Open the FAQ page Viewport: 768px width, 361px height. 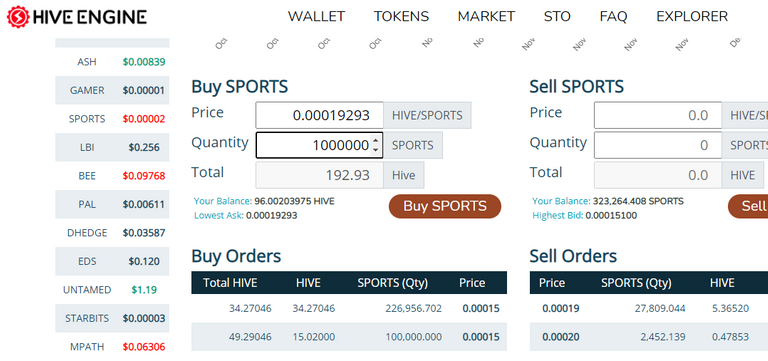[613, 17]
